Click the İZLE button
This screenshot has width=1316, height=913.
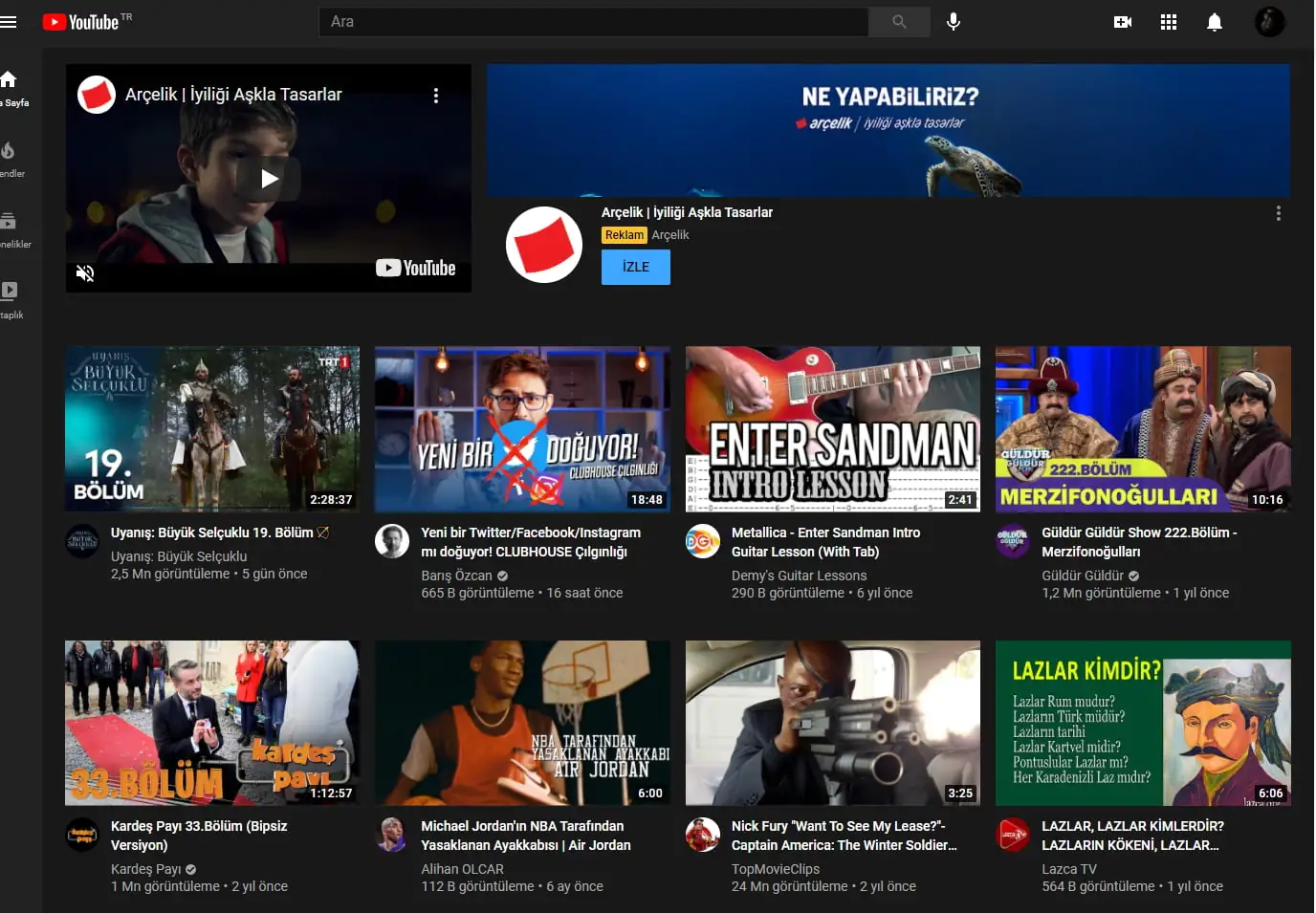click(x=635, y=267)
